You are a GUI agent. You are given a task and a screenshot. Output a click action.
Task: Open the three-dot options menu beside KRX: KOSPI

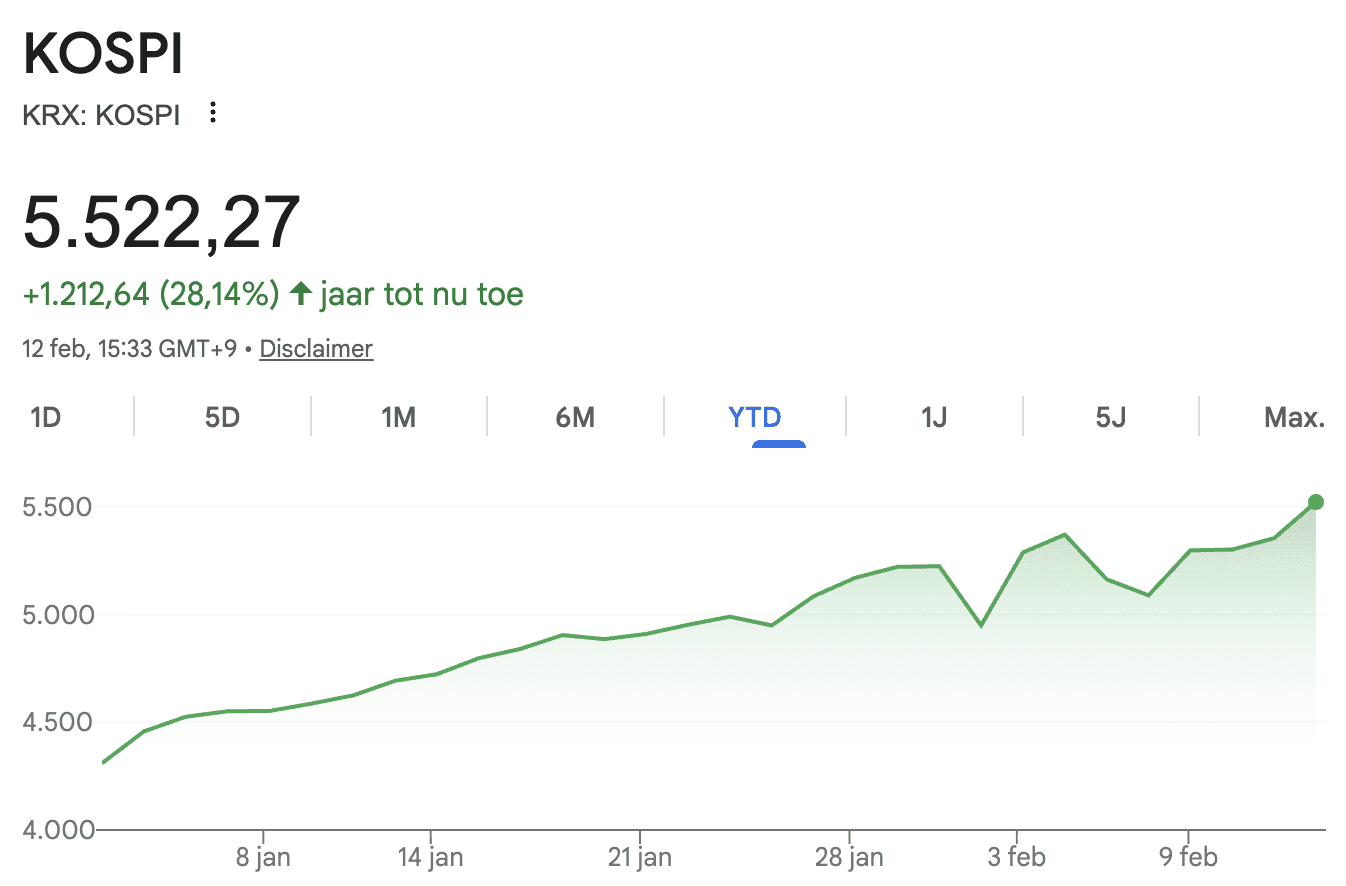click(212, 113)
